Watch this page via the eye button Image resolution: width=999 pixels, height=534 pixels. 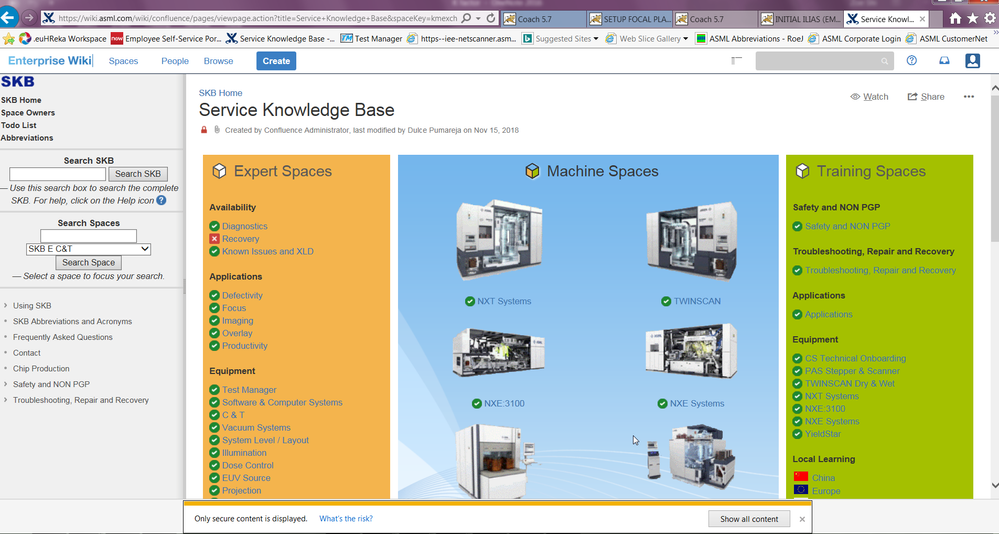869,97
